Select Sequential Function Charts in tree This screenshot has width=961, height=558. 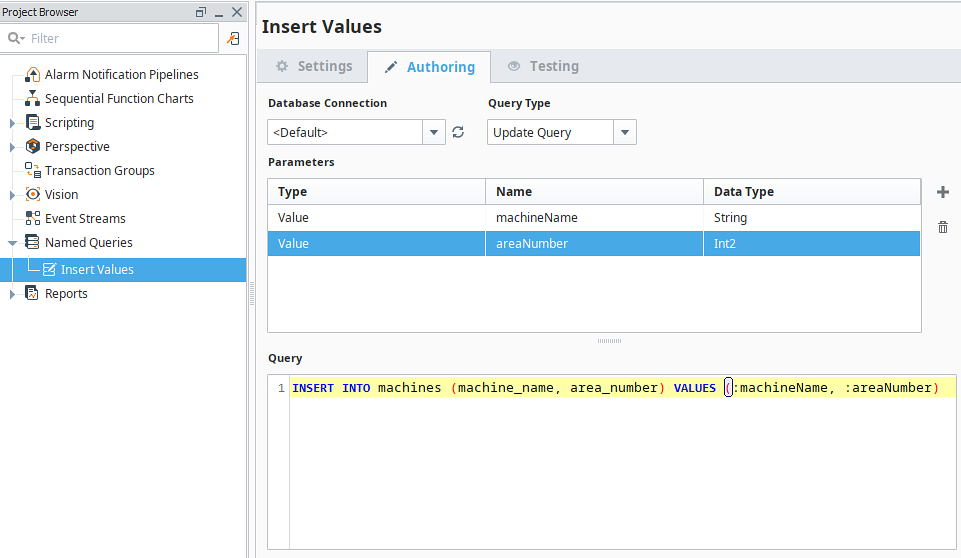click(119, 98)
